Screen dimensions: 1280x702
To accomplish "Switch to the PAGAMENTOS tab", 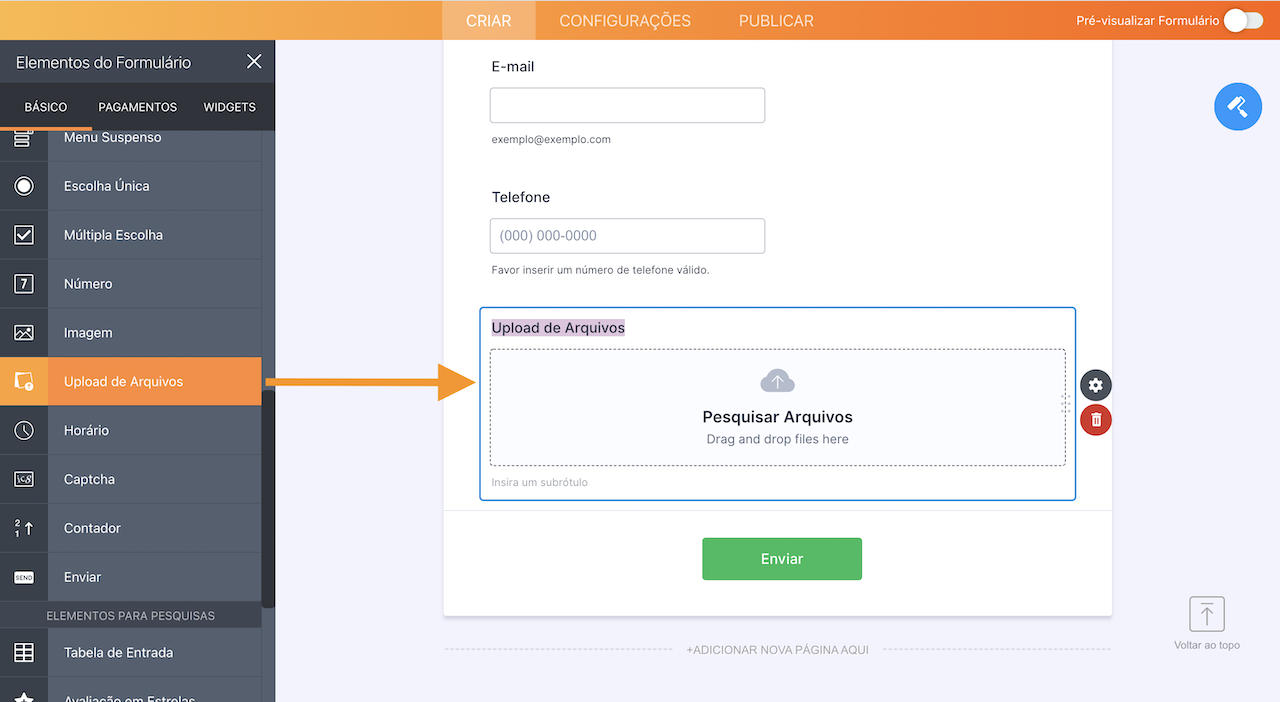I will 138,107.
